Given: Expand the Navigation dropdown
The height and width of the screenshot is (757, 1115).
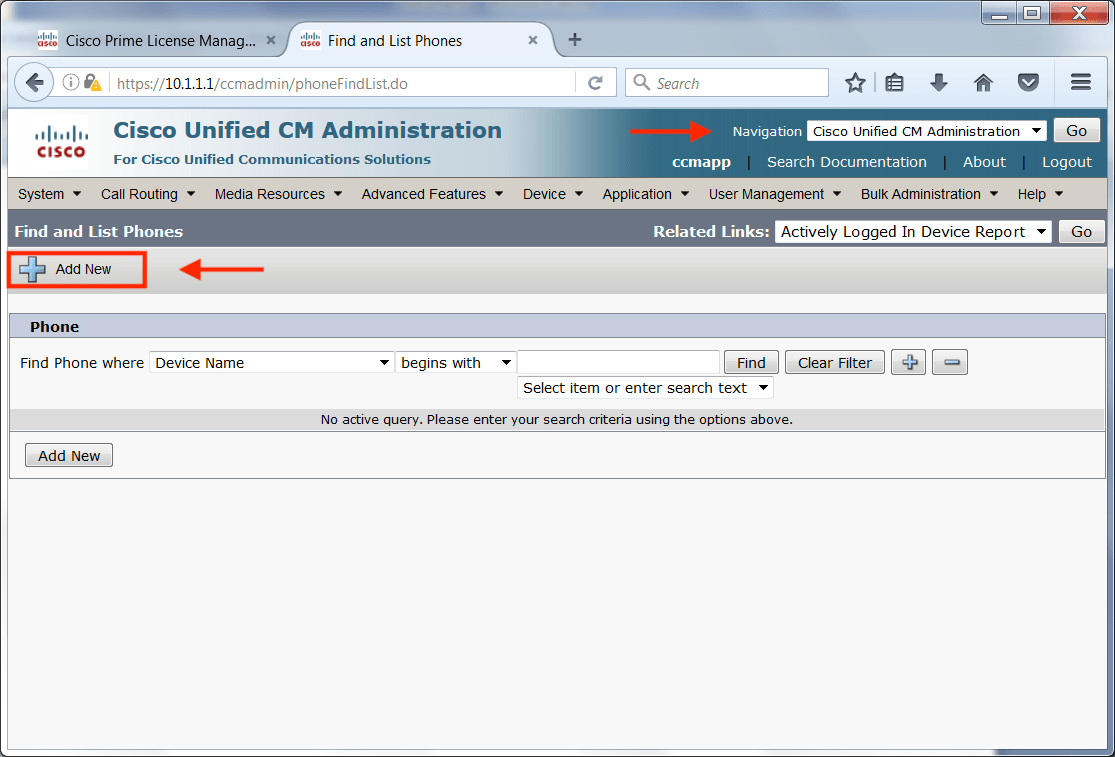Looking at the screenshot, I should click(x=927, y=131).
